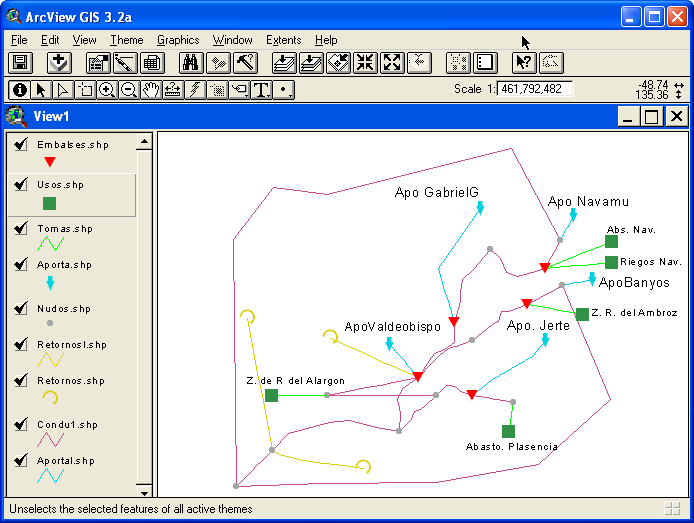This screenshot has width=694, height=523.
Task: Select the Tomas.shp theme name
Action: point(65,229)
